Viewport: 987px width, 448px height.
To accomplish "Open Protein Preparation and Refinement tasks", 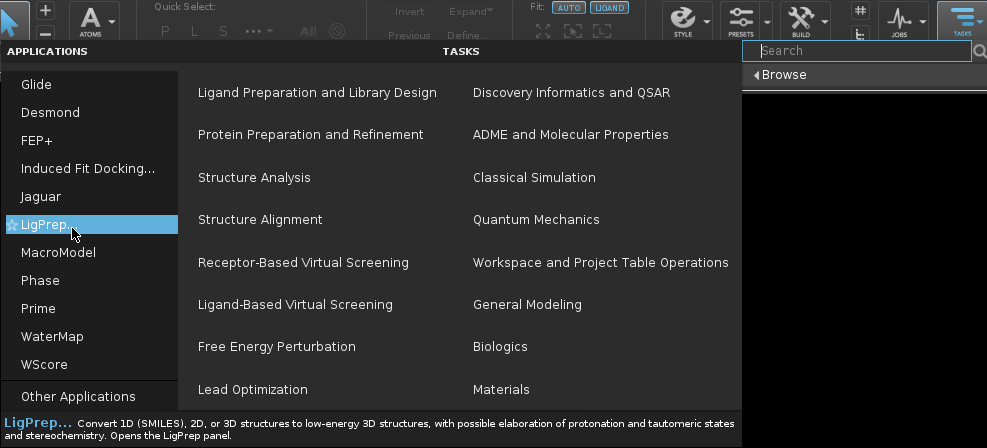I will pyautogui.click(x=310, y=135).
